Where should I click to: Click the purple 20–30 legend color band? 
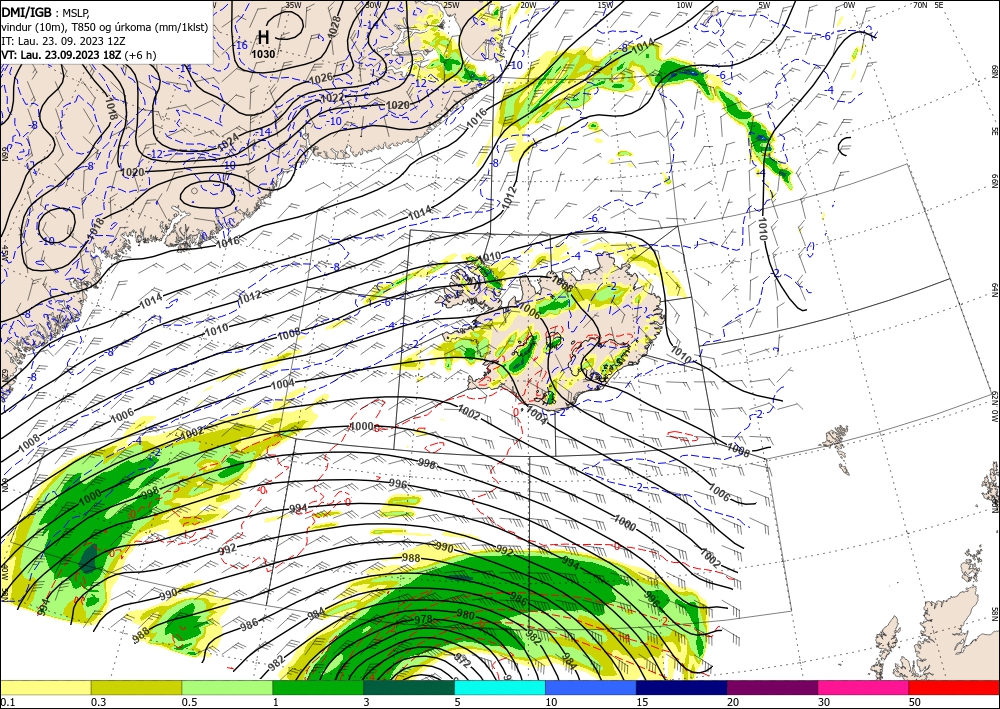(x=772, y=687)
